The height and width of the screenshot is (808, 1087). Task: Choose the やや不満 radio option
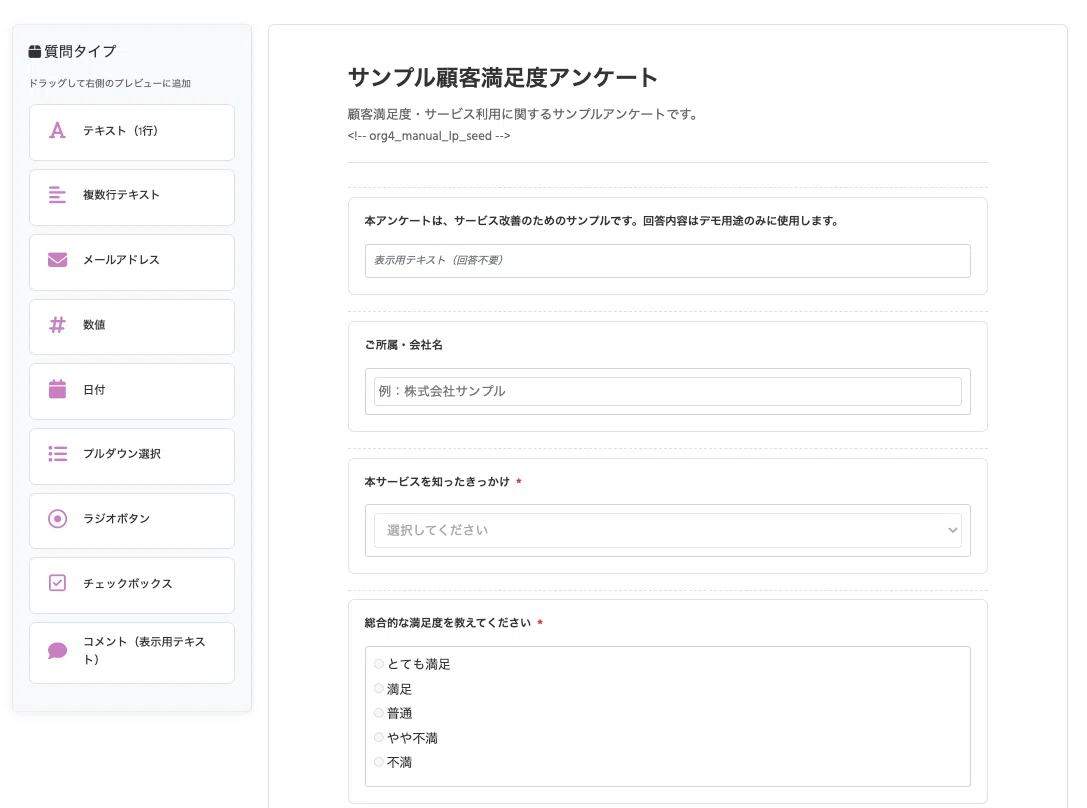tap(379, 737)
